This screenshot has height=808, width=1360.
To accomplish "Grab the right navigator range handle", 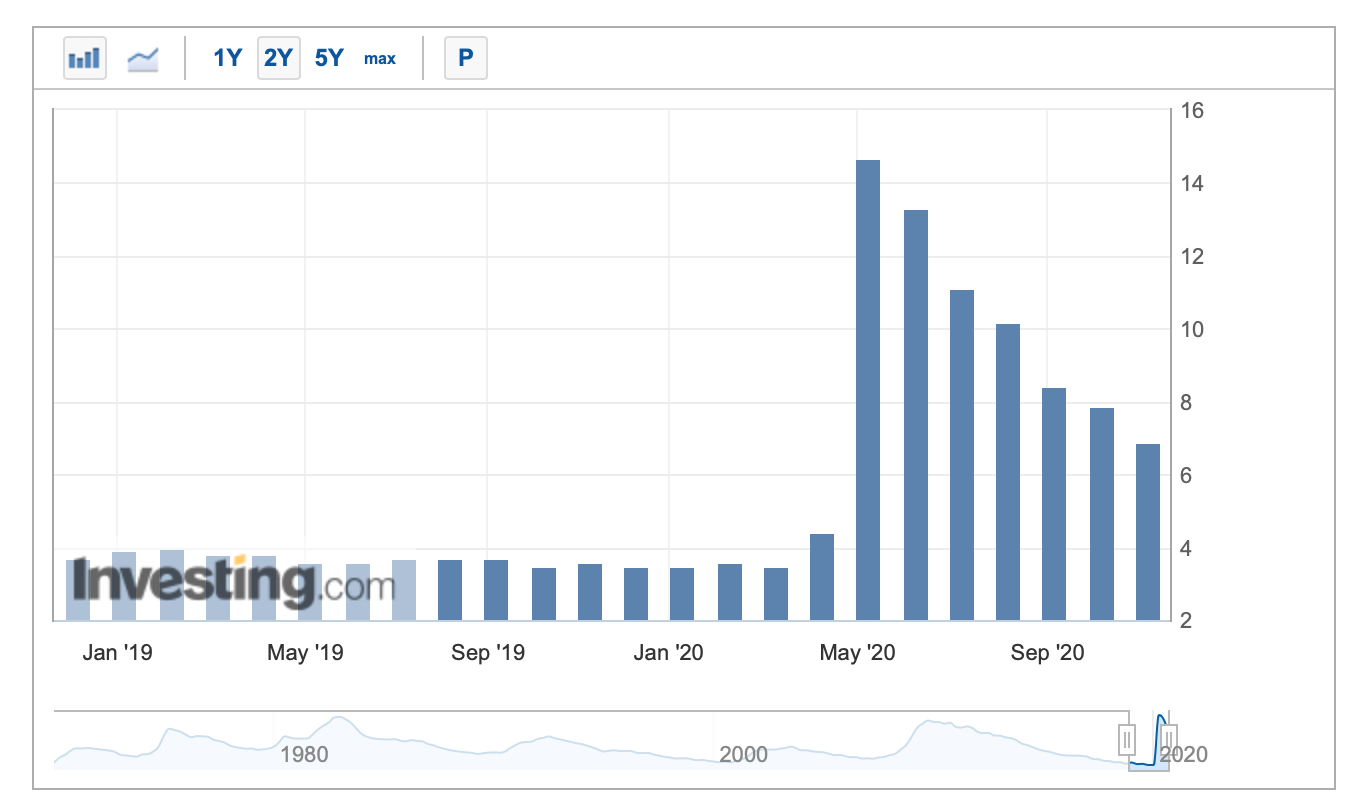I will coord(1169,740).
